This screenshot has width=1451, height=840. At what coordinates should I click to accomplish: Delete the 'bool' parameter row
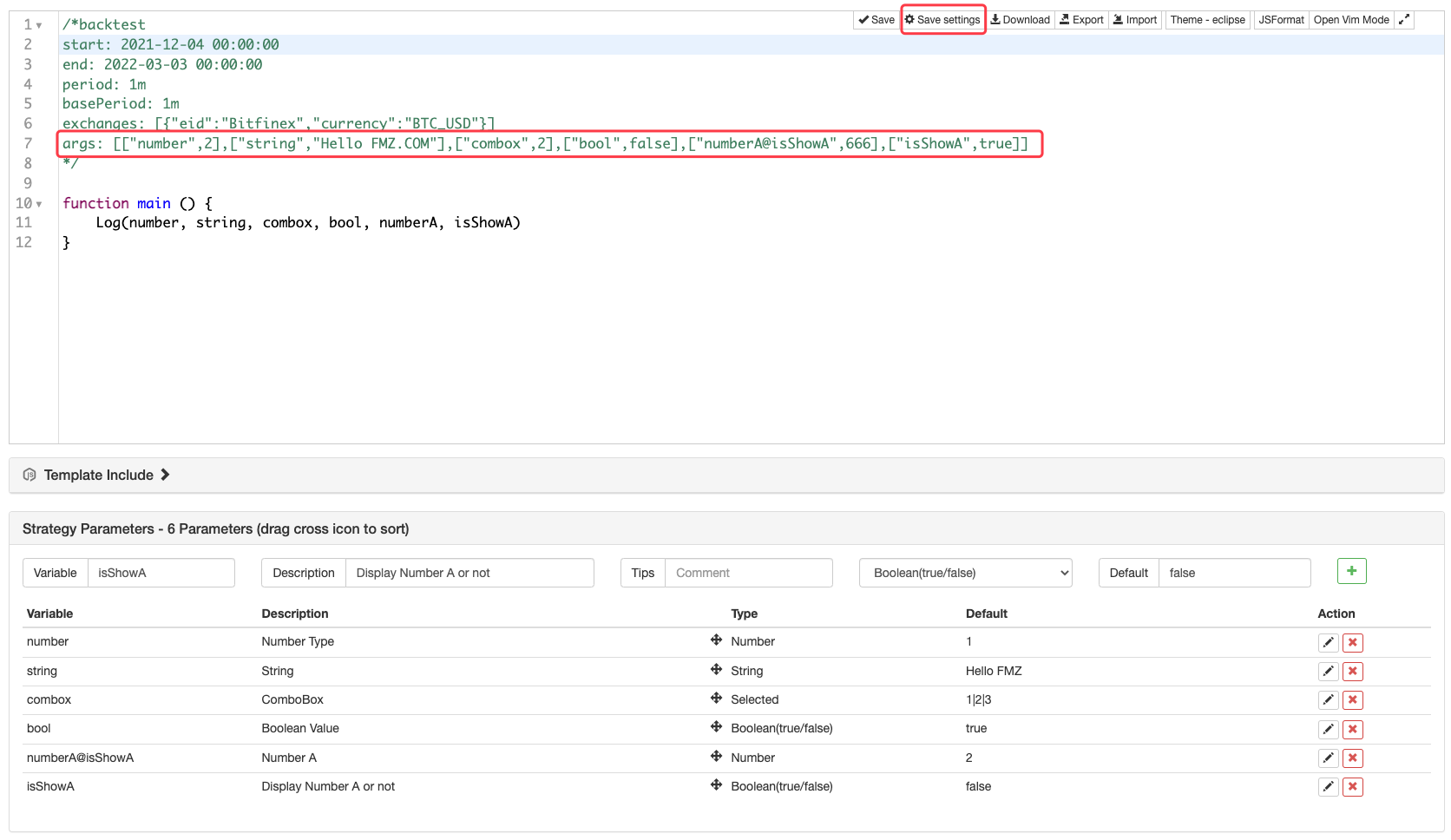[1352, 730]
